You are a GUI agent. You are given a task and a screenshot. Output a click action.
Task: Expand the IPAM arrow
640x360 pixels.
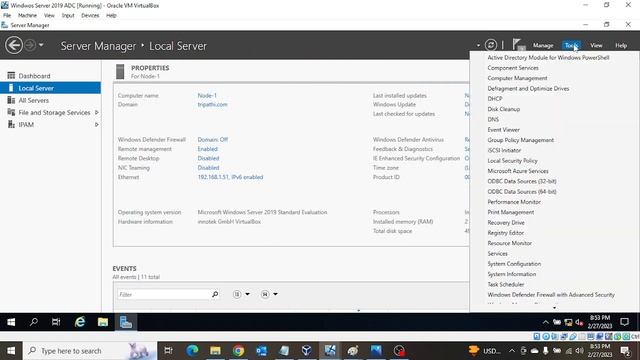[97, 124]
